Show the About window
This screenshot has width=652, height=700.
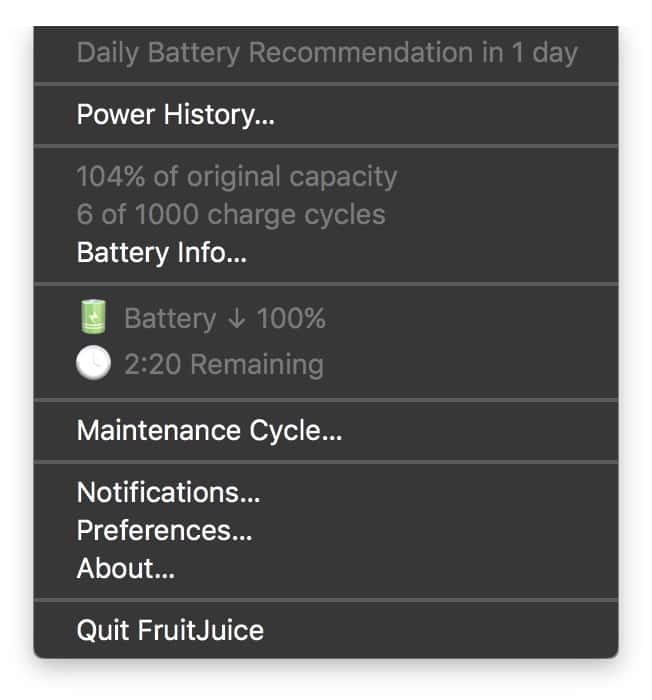125,569
